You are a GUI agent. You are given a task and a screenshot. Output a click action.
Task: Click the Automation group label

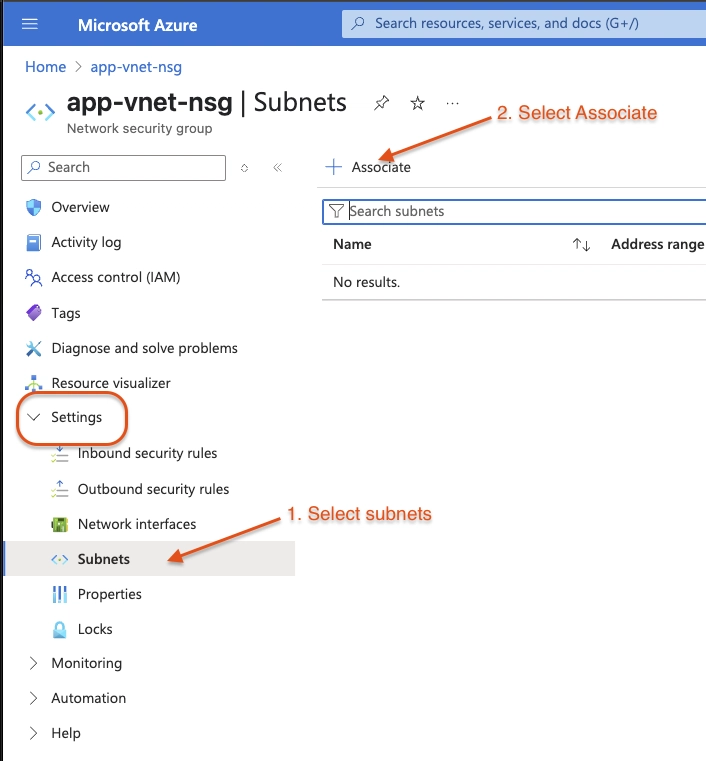coord(89,698)
